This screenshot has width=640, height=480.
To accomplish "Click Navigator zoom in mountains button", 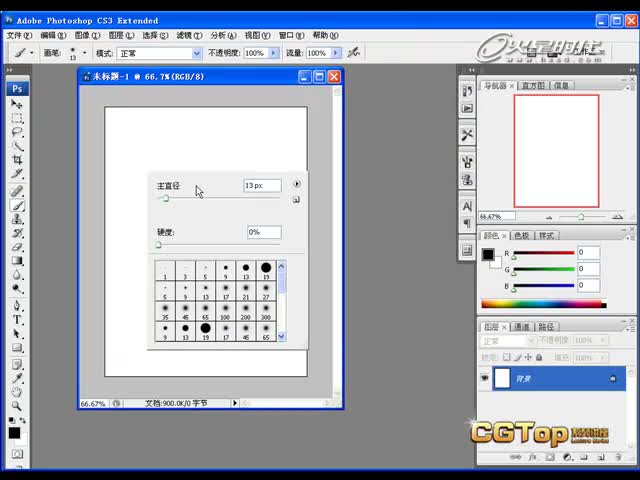I will pyautogui.click(x=618, y=217).
